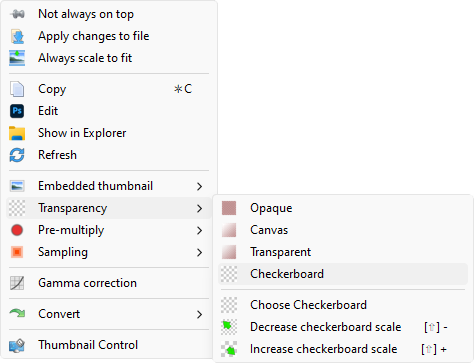
Task: Click the Decrease checkerboard scale icon
Action: tap(229, 327)
